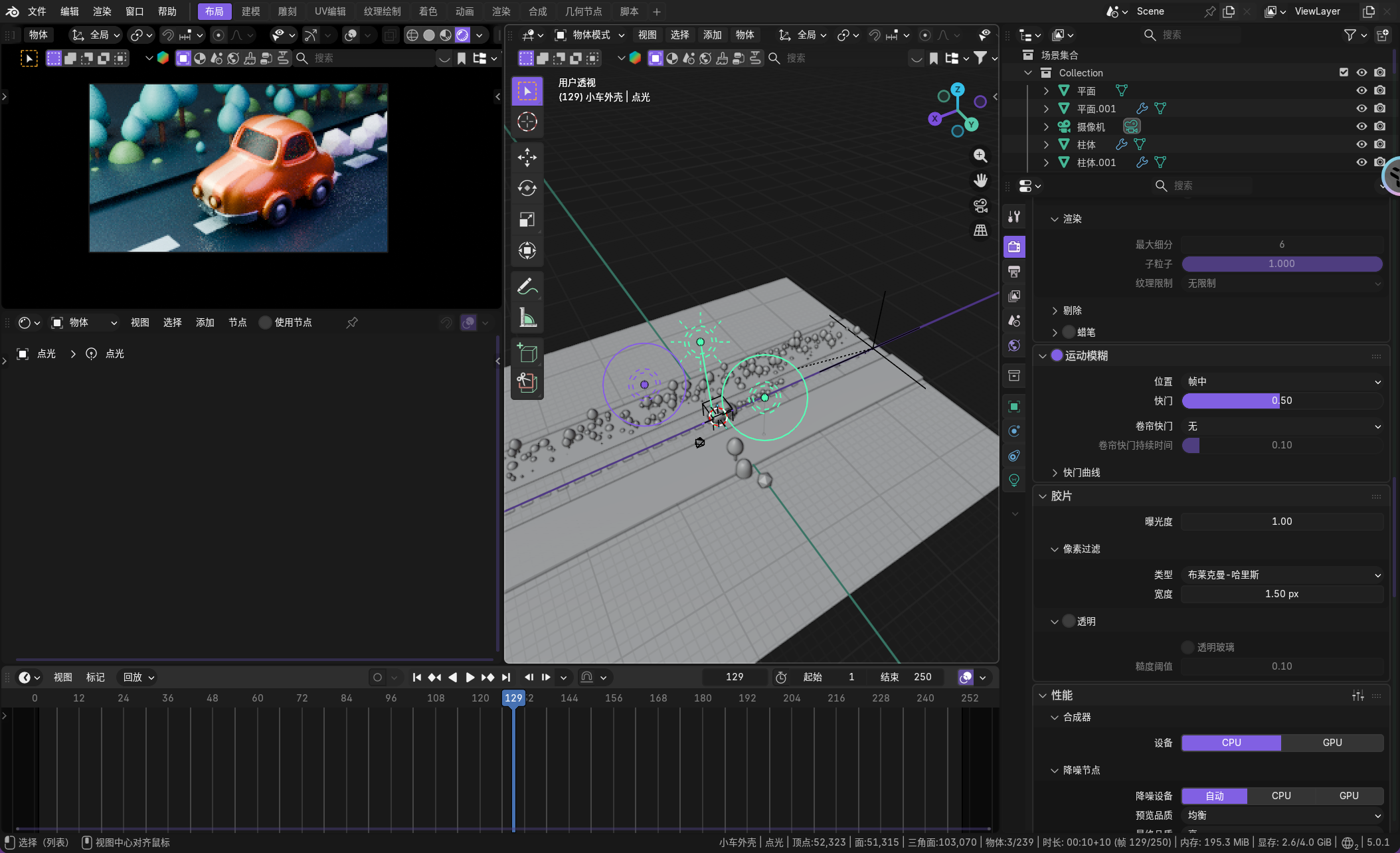Open the 像素过滤 类型 dropdown
1400x853 pixels.
click(x=1282, y=575)
